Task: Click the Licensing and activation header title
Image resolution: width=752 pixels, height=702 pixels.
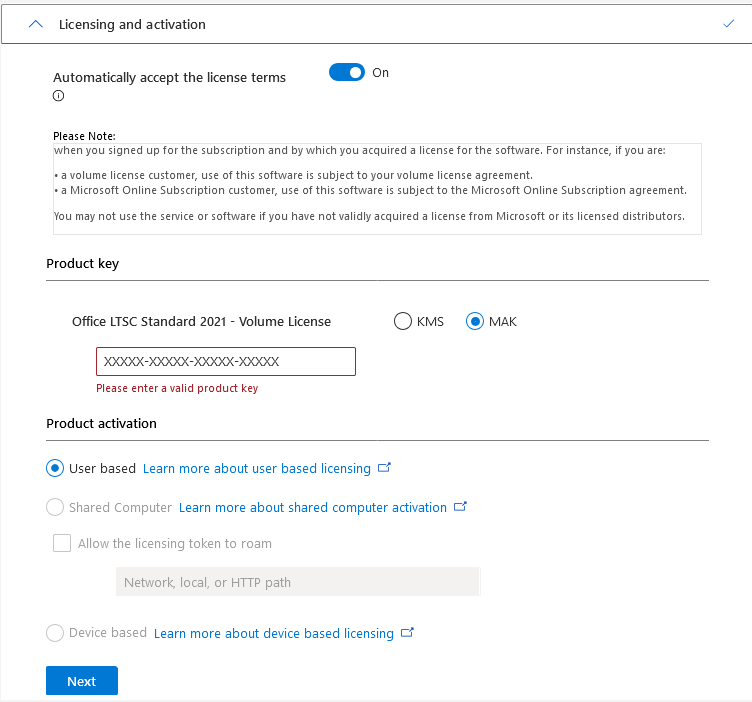Action: coord(132,24)
